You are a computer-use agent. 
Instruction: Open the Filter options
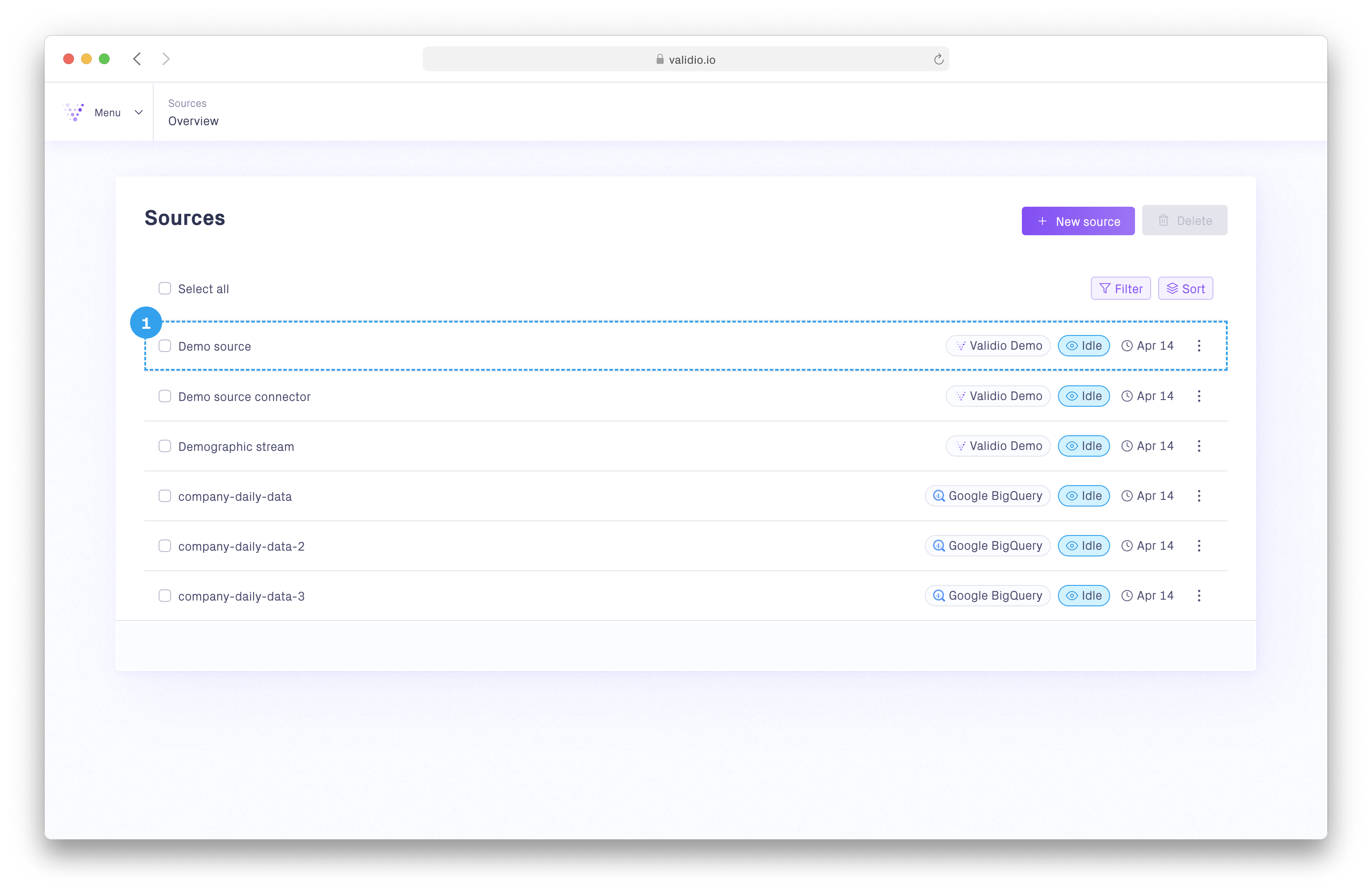tap(1120, 288)
